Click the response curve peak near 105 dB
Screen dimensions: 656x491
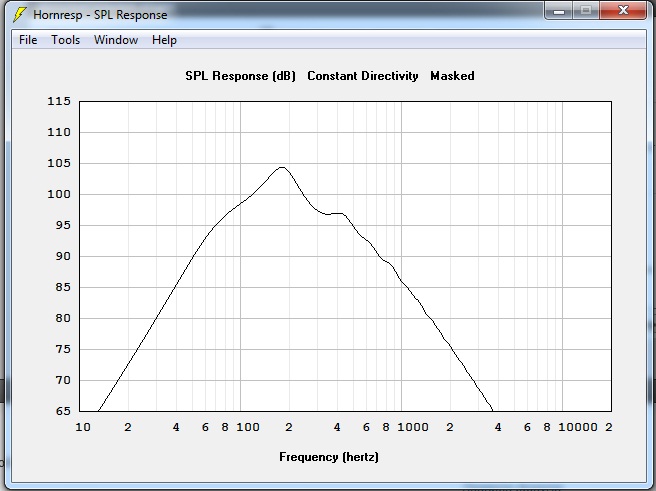point(282,167)
